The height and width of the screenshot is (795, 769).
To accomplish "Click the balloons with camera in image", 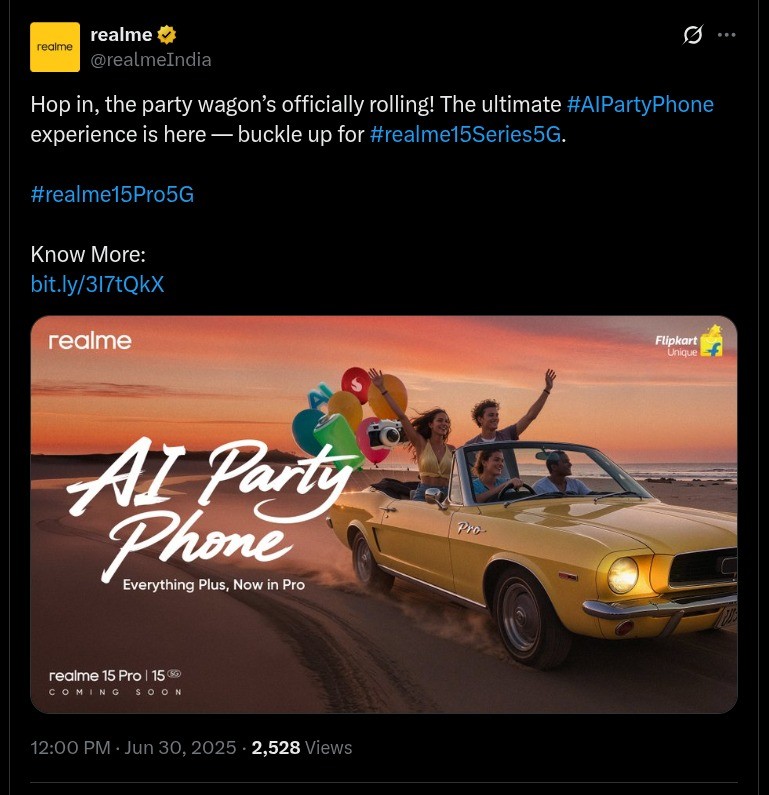I will point(350,416).
